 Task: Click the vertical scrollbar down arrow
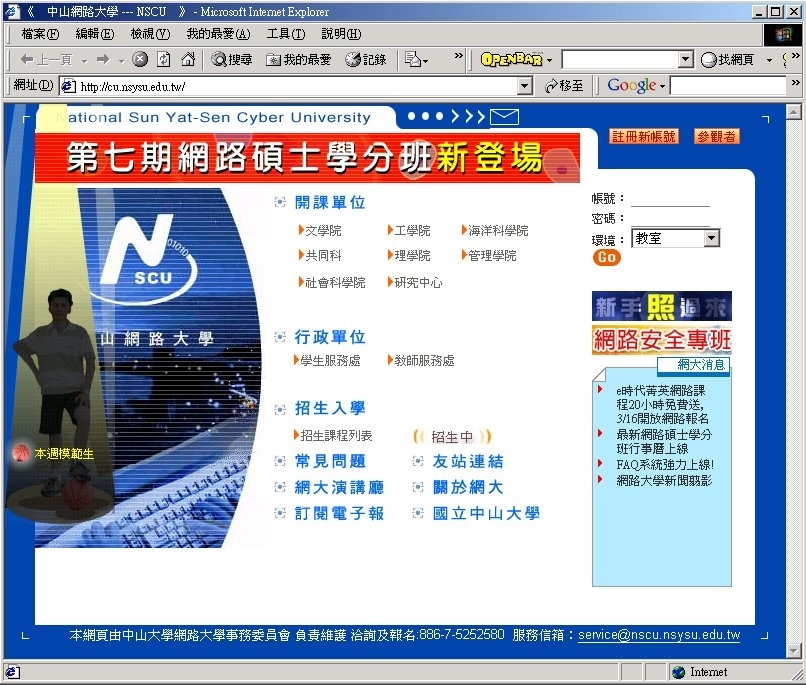point(794,651)
